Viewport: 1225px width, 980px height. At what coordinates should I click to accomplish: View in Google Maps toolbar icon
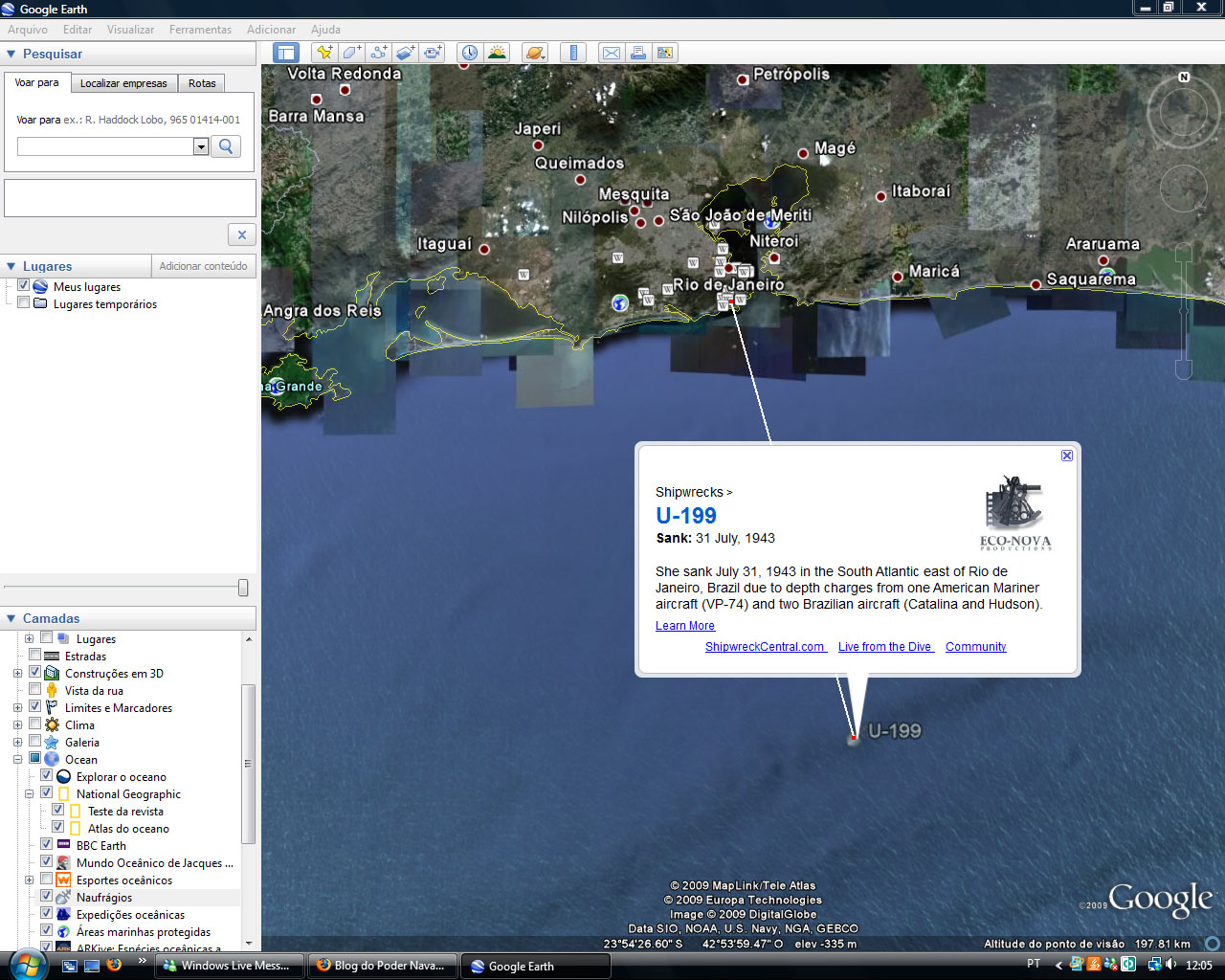click(x=664, y=53)
